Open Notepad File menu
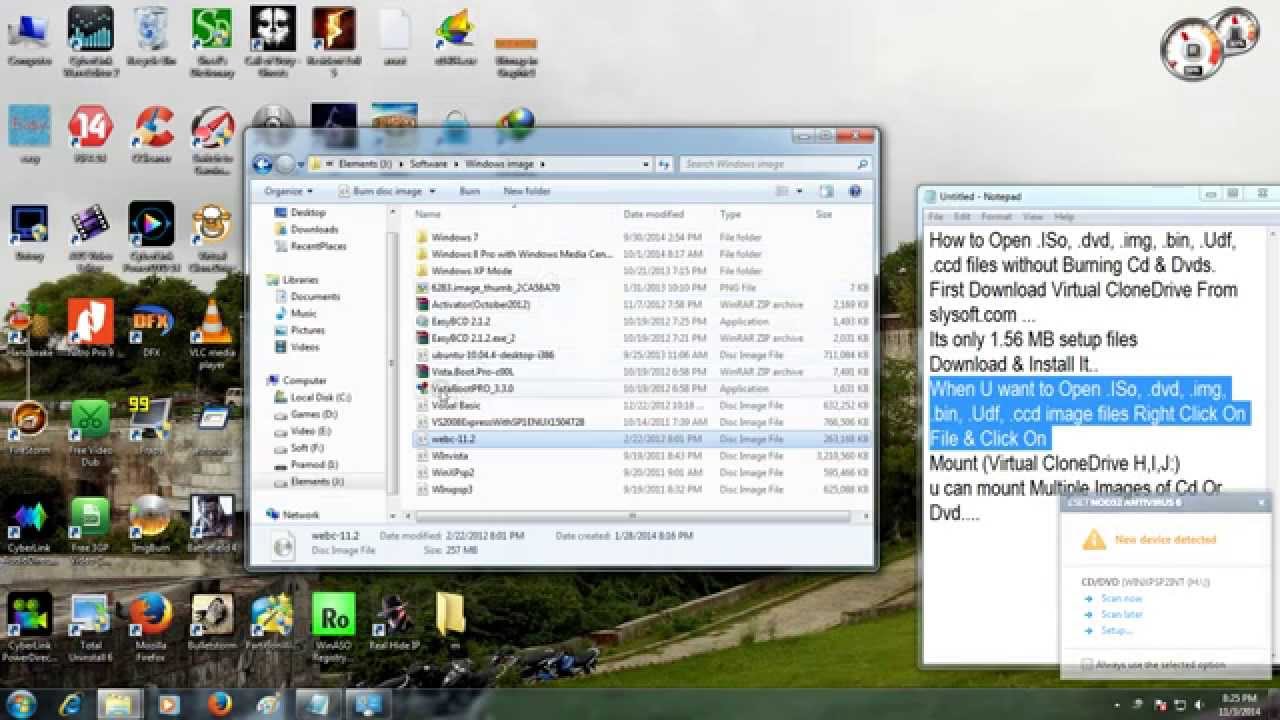Image resolution: width=1280 pixels, height=720 pixels. point(935,217)
